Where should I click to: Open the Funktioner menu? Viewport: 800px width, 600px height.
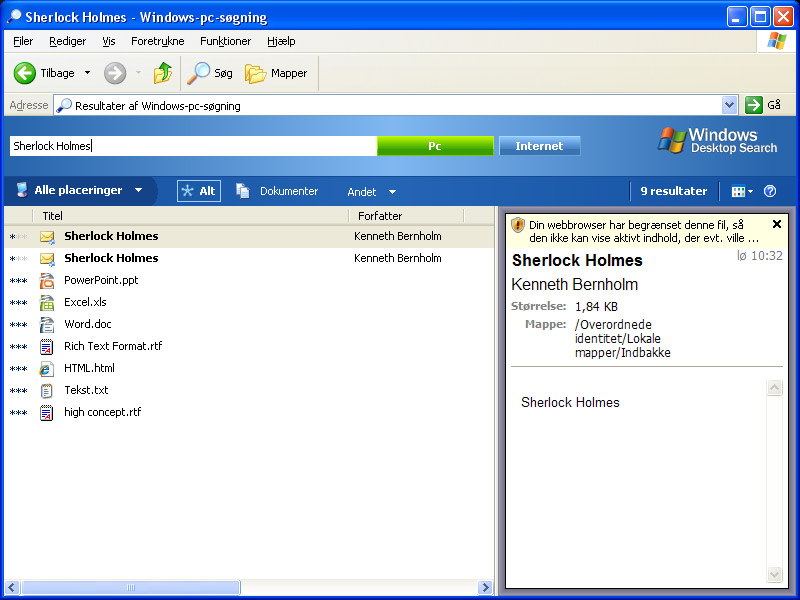click(x=226, y=41)
